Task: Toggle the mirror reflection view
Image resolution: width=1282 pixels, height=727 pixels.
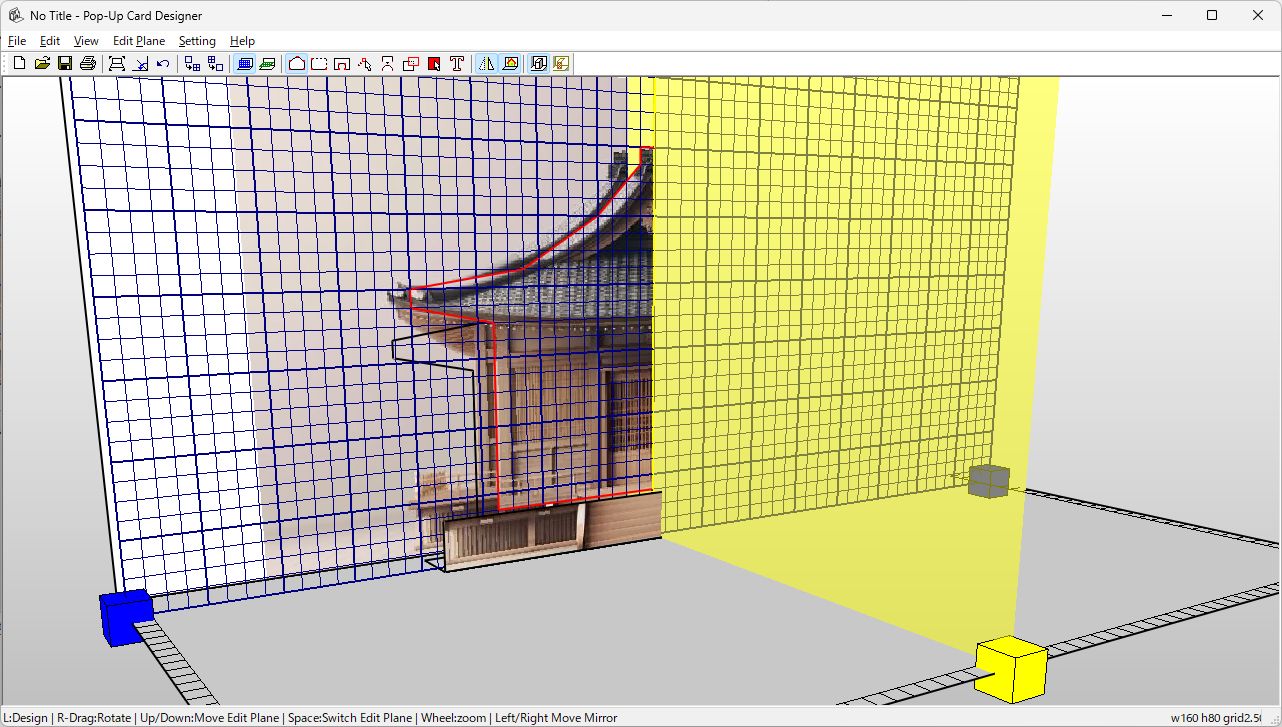Action: pyautogui.click(x=486, y=62)
